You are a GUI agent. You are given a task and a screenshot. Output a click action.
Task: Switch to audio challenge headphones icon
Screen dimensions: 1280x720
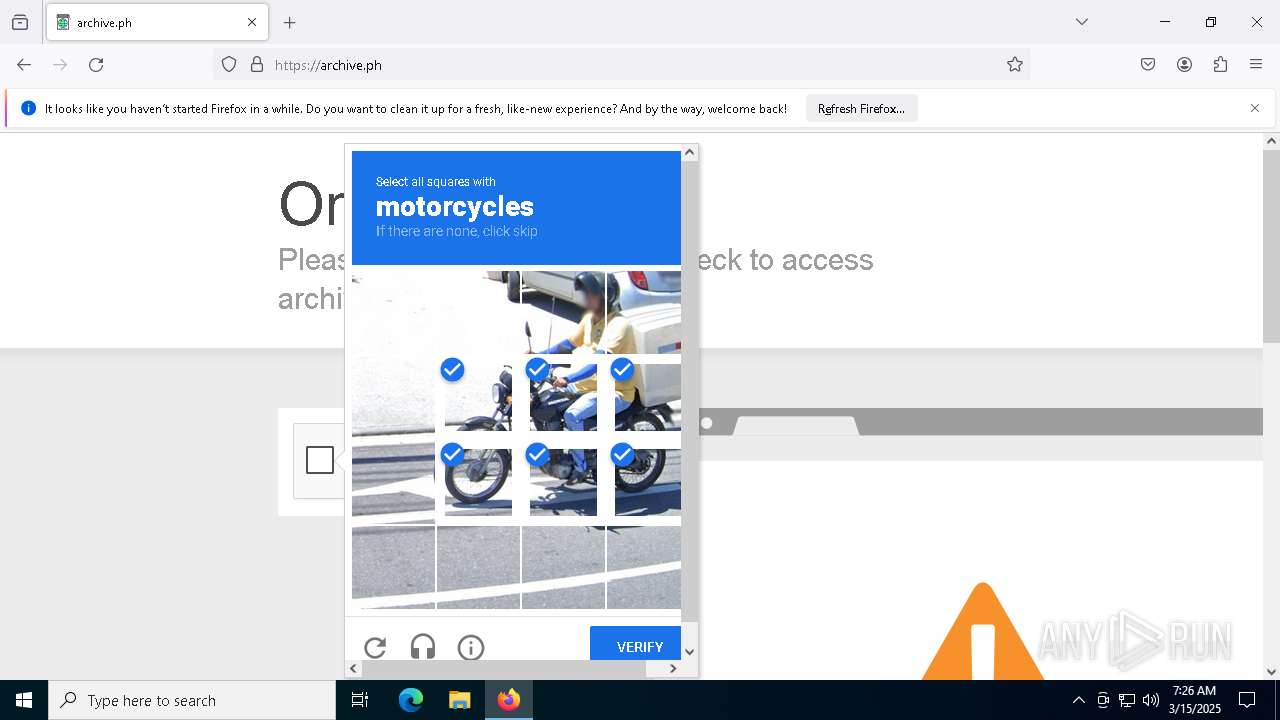point(423,648)
